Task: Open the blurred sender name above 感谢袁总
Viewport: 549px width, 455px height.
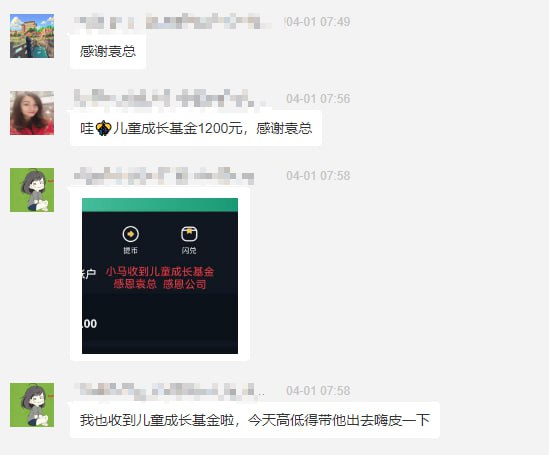Action: pyautogui.click(x=172, y=22)
